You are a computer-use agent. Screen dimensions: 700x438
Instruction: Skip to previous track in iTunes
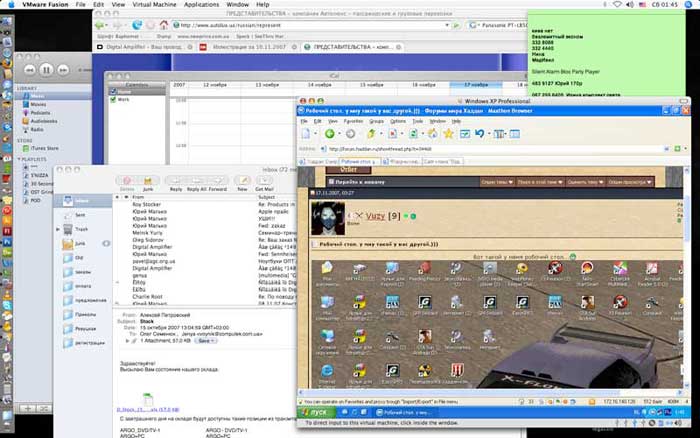[x=29, y=70]
